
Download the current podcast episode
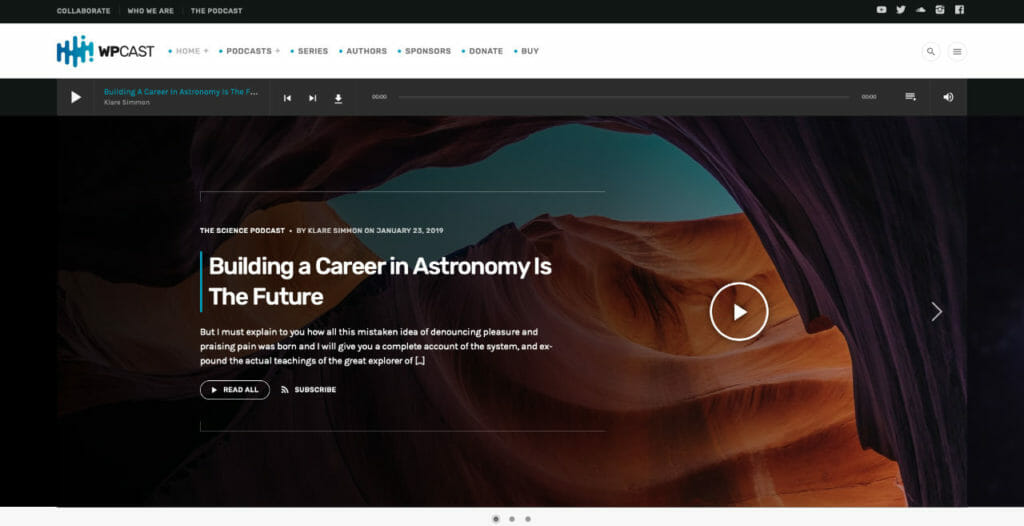tap(338, 98)
